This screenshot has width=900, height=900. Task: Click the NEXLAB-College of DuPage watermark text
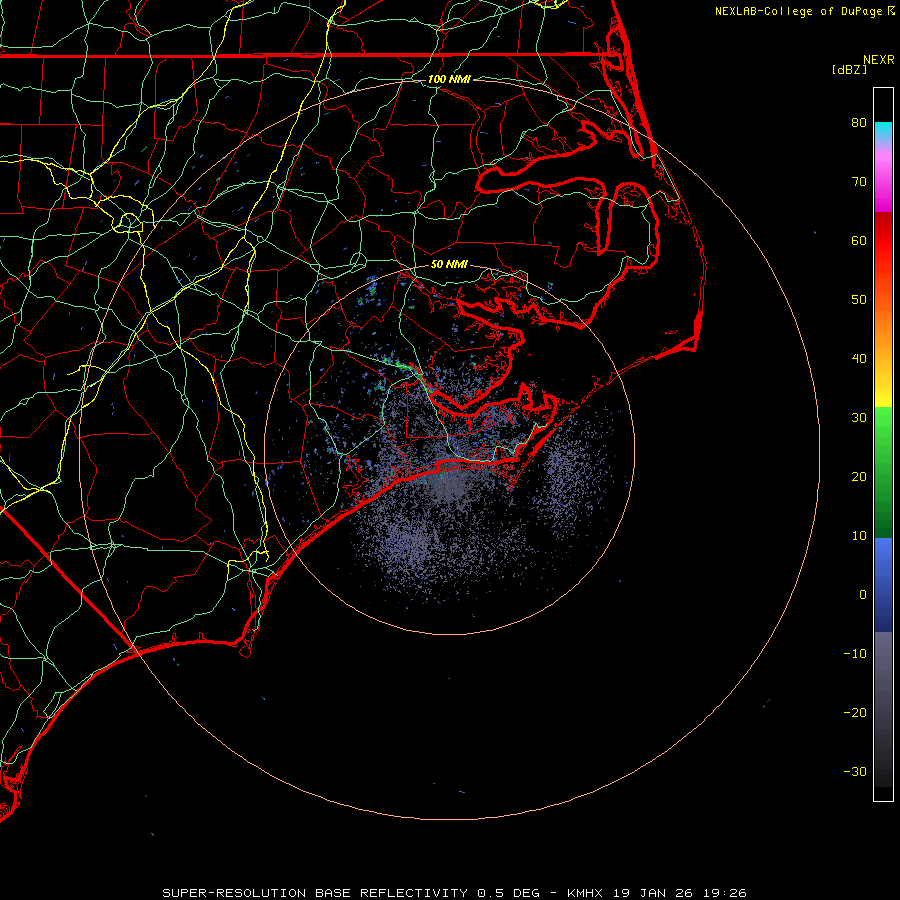point(804,11)
